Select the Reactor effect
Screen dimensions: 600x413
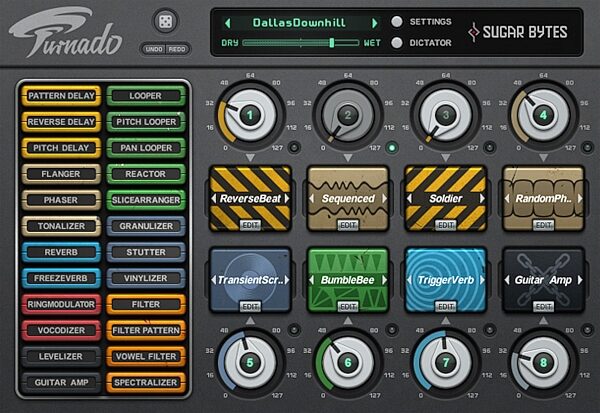pyautogui.click(x=146, y=174)
